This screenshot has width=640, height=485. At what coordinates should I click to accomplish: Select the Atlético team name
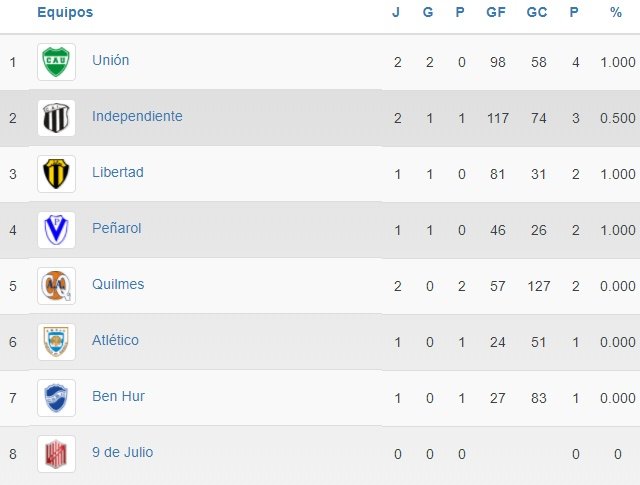(x=115, y=340)
